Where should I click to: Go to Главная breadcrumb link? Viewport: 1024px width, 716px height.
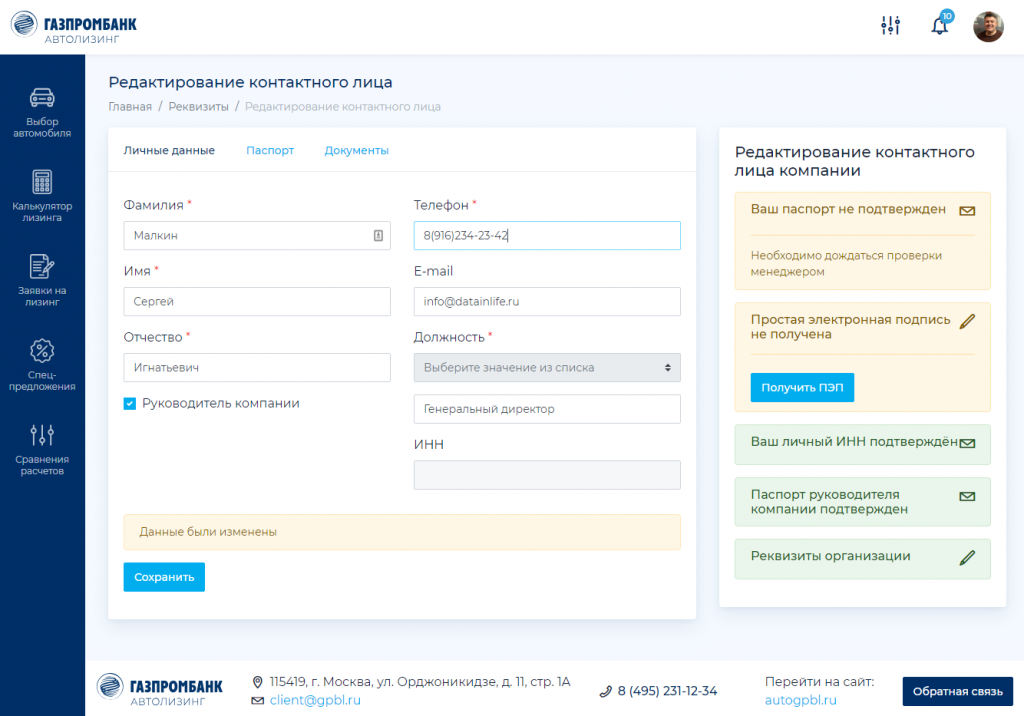pyautogui.click(x=130, y=106)
